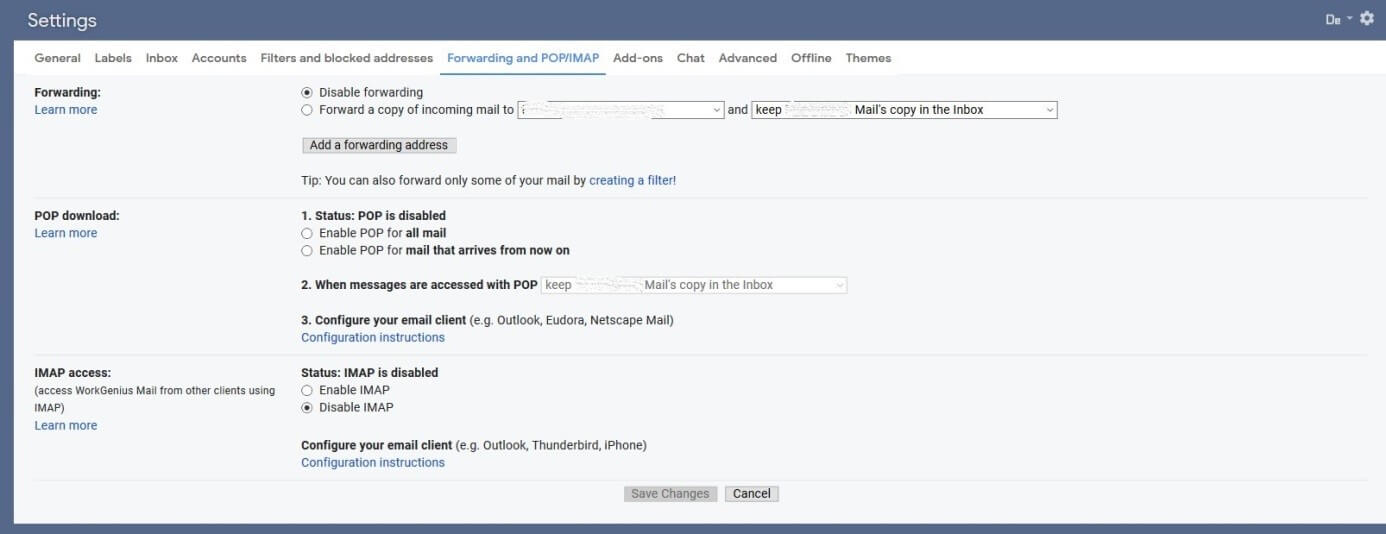This screenshot has height=534, width=1386.
Task: Switch to the Labels tab
Action: coord(113,58)
